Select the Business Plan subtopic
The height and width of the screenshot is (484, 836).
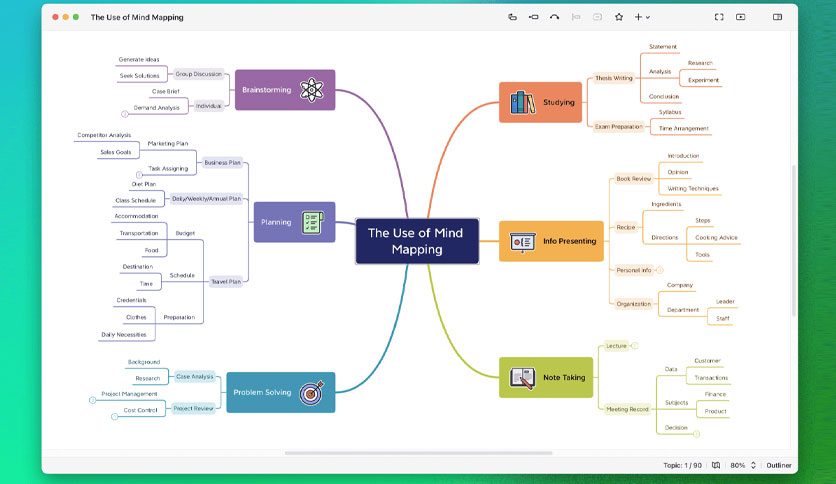point(222,163)
